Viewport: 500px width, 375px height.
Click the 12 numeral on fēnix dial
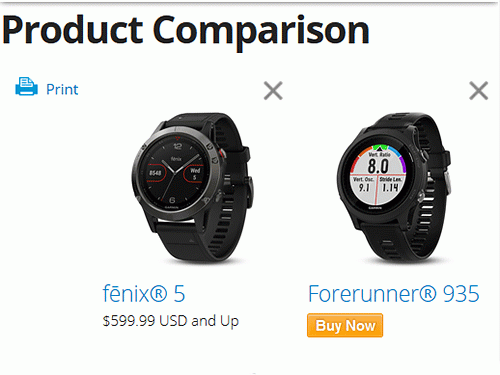point(177,145)
